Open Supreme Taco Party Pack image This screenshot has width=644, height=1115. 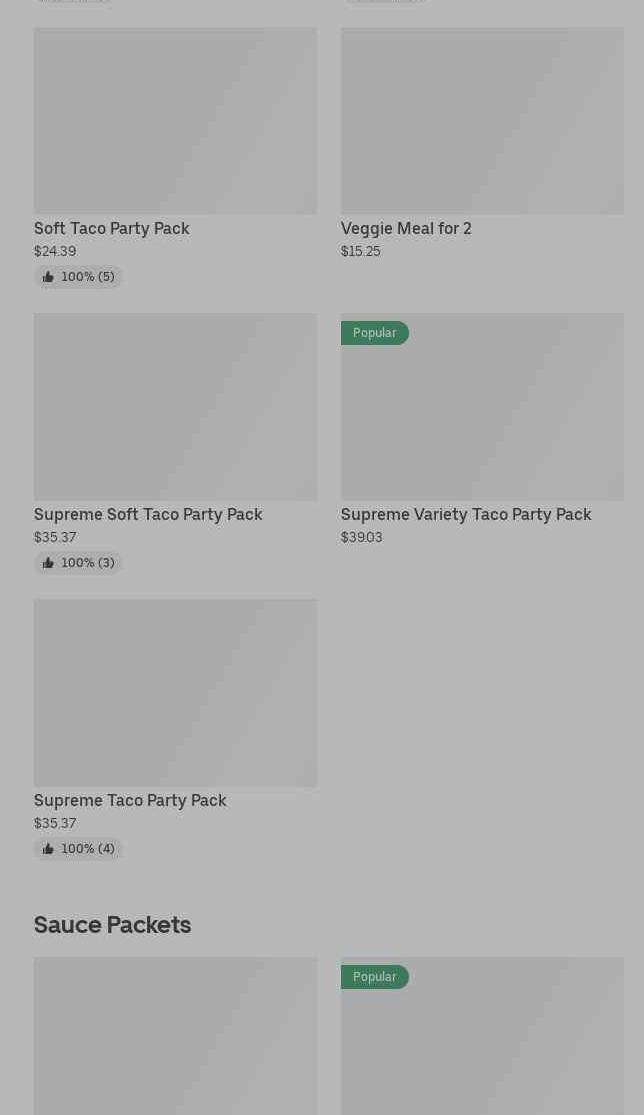[175, 692]
